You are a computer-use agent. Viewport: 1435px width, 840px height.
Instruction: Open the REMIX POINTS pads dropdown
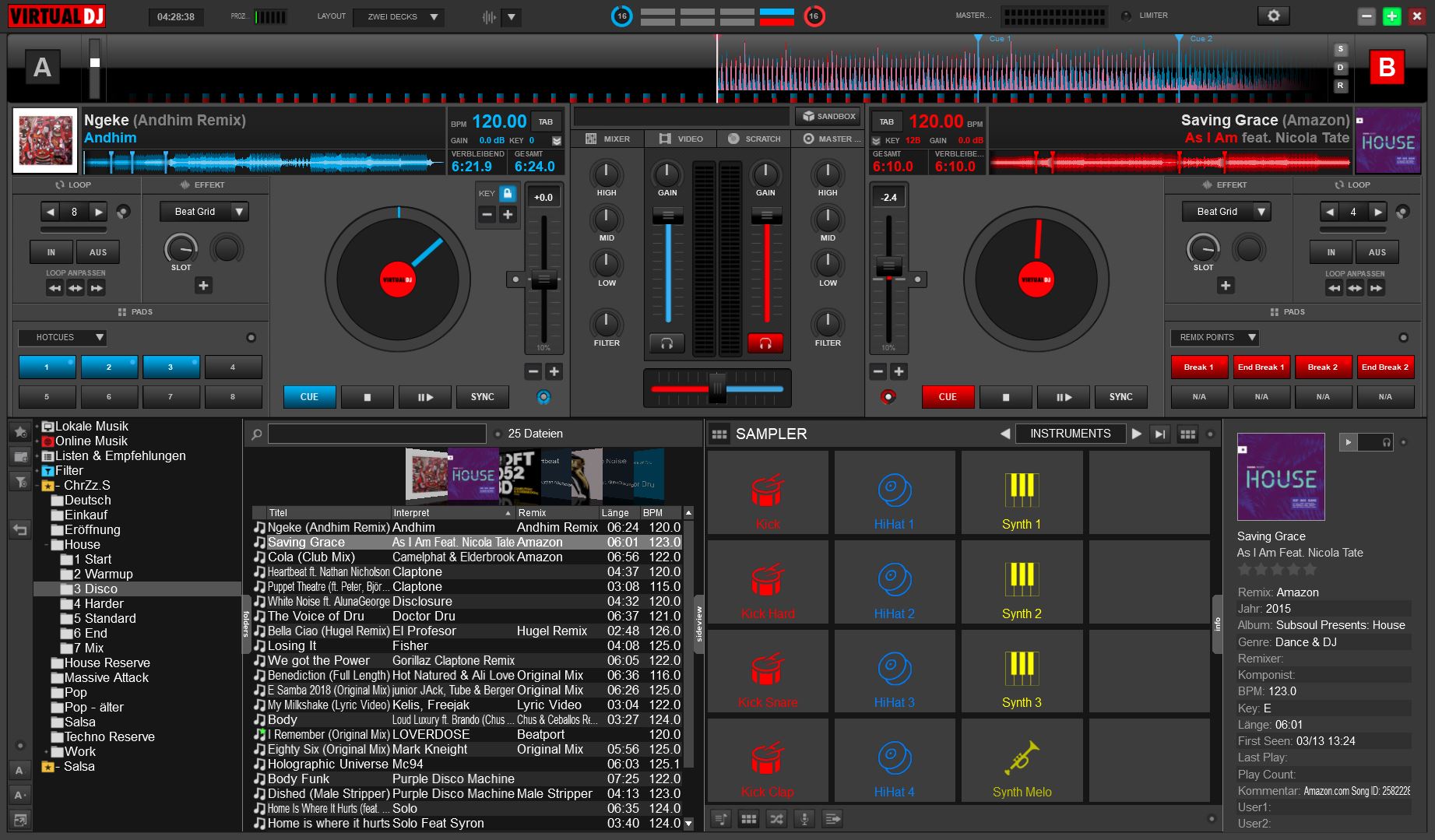pyautogui.click(x=1215, y=338)
